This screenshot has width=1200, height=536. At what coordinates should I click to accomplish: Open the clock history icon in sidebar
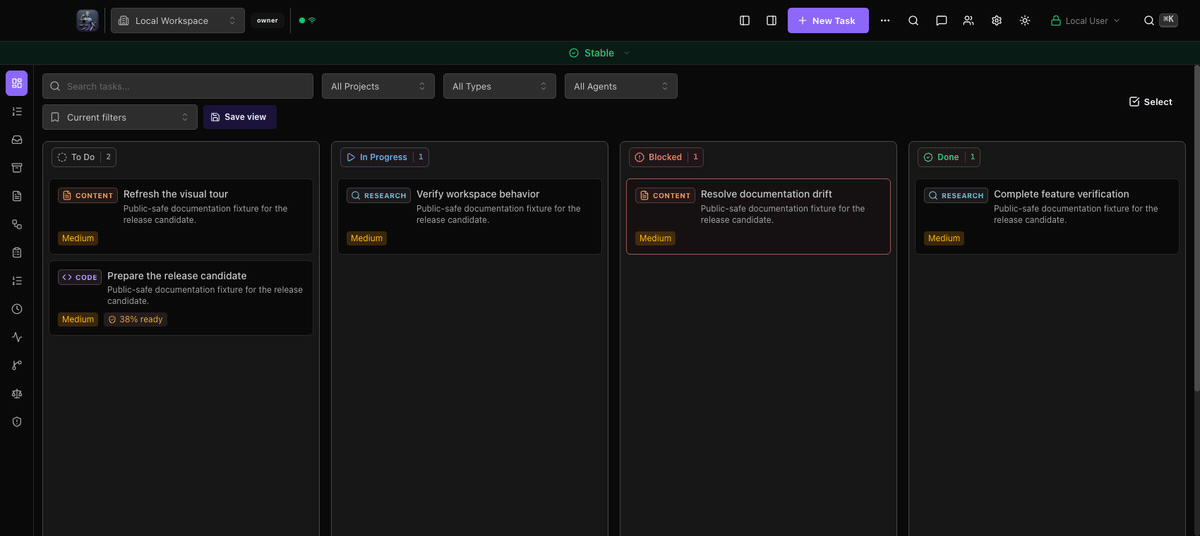17,309
